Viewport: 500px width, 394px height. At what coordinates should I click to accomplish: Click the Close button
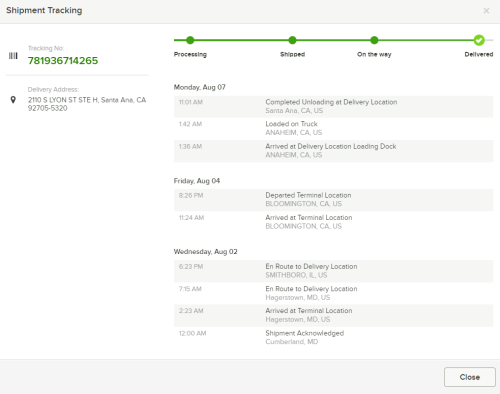(470, 377)
